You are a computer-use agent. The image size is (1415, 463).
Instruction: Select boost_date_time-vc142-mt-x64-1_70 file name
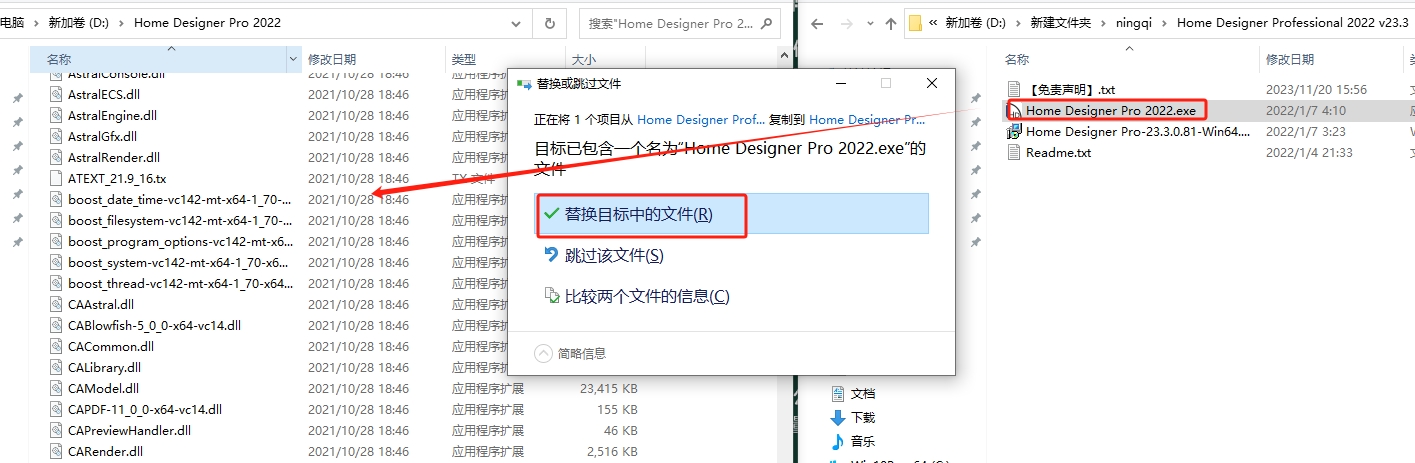[180, 200]
